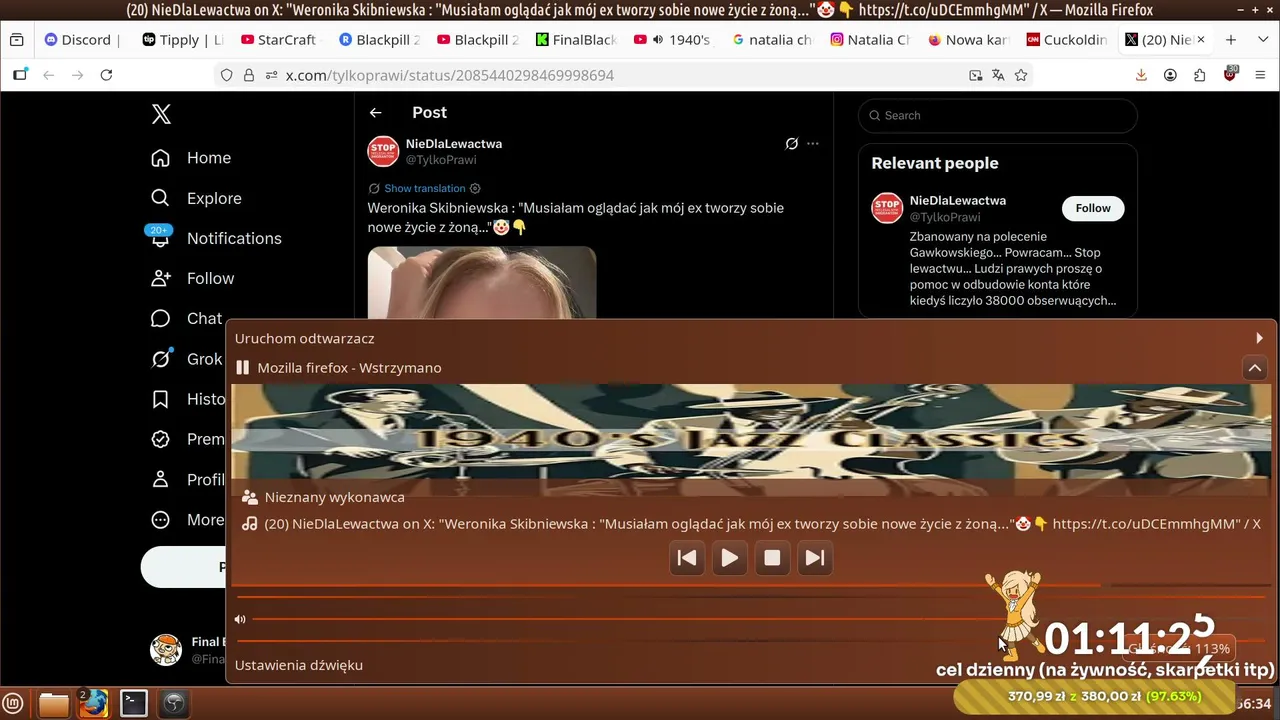Open Chat in X sidebar
The height and width of the screenshot is (720, 1280).
[x=186, y=318]
